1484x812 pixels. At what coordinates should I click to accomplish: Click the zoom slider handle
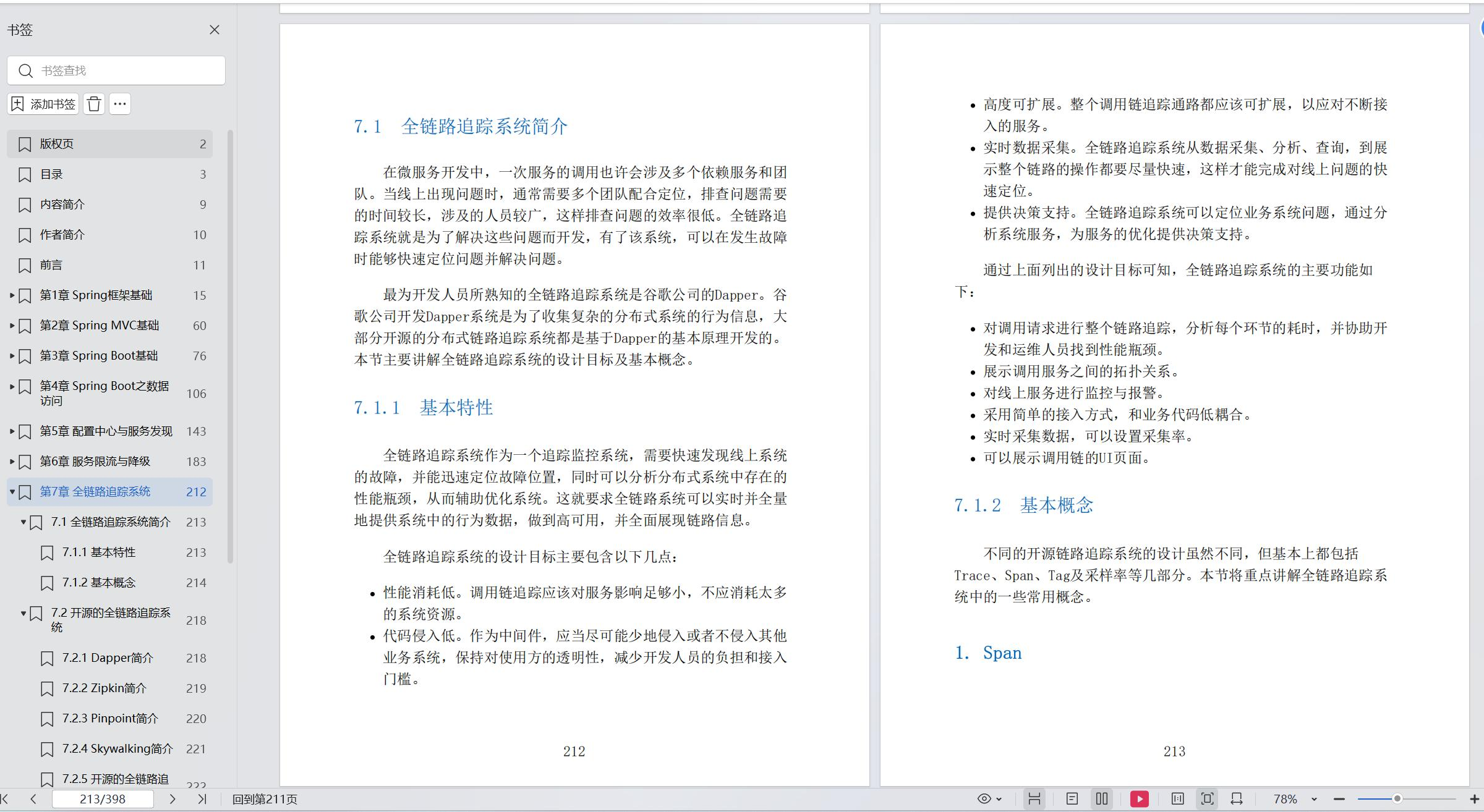1397,799
